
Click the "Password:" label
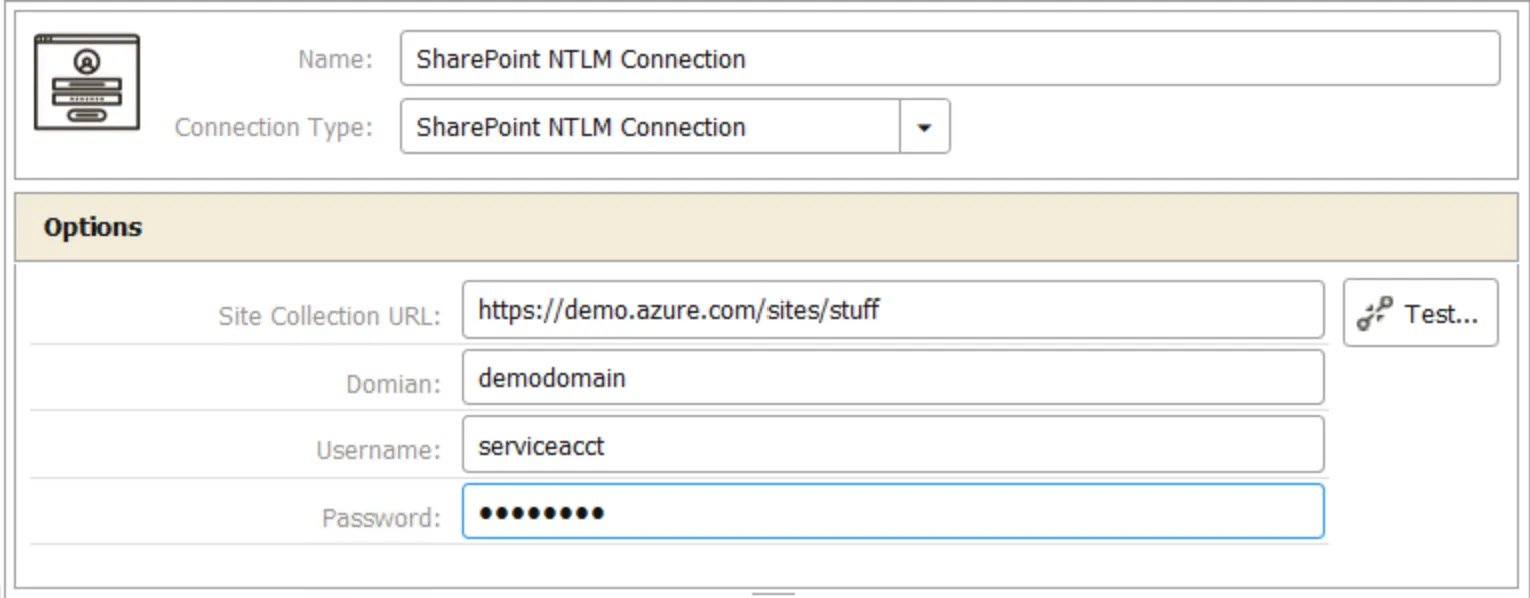pyautogui.click(x=381, y=518)
